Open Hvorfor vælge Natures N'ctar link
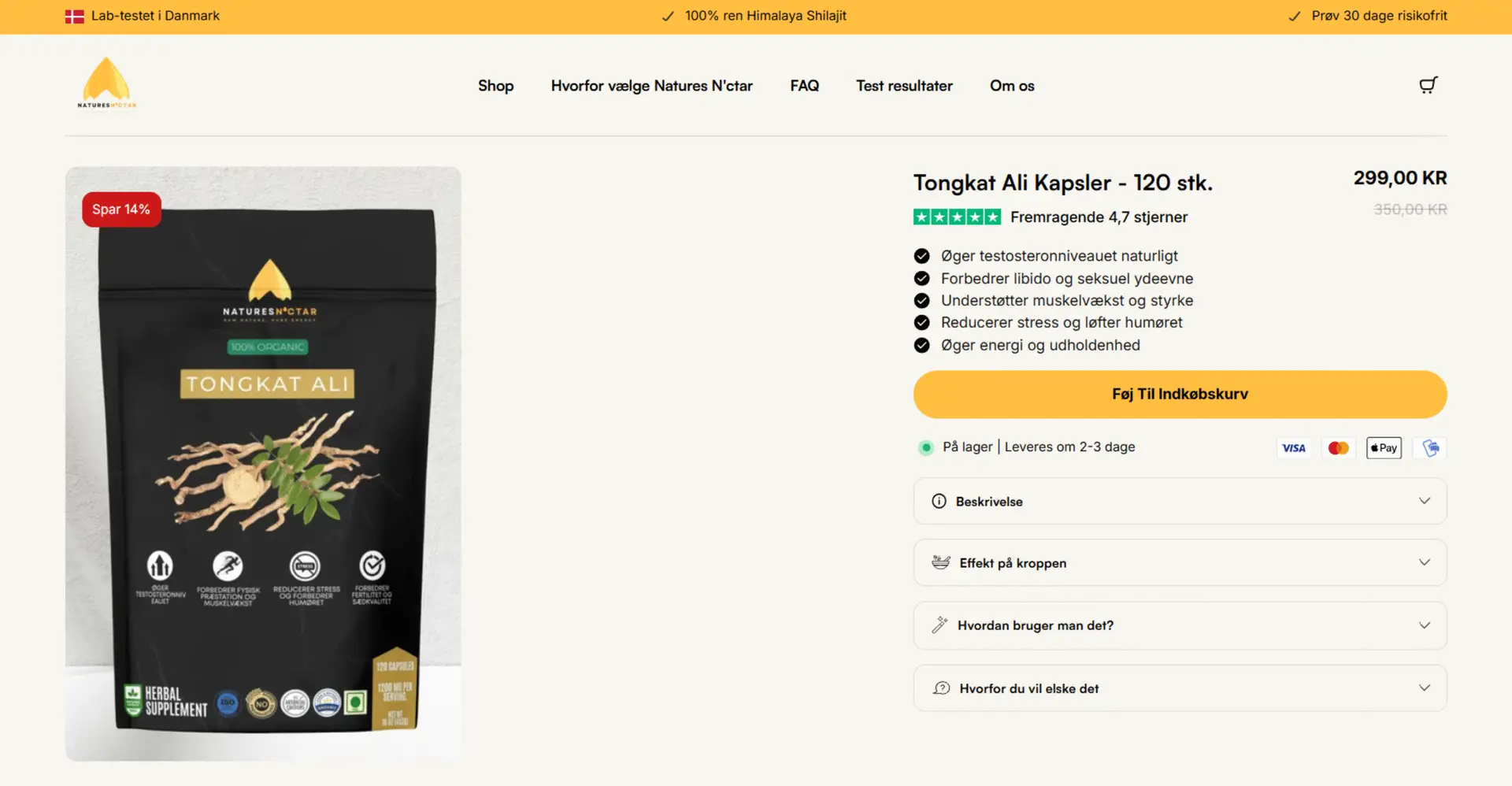This screenshot has width=1512, height=786. click(x=651, y=86)
